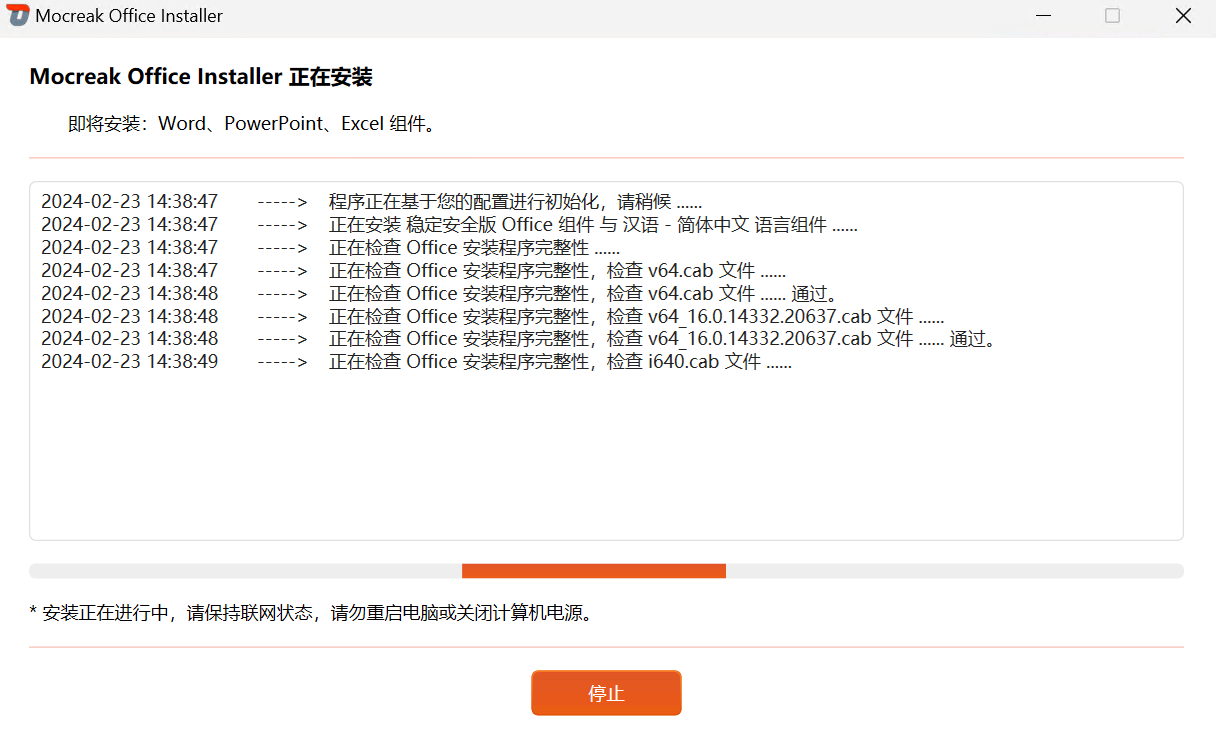Click log line 检查 v64.cab 文件 without 通过
The height and width of the screenshot is (736, 1216).
413,271
